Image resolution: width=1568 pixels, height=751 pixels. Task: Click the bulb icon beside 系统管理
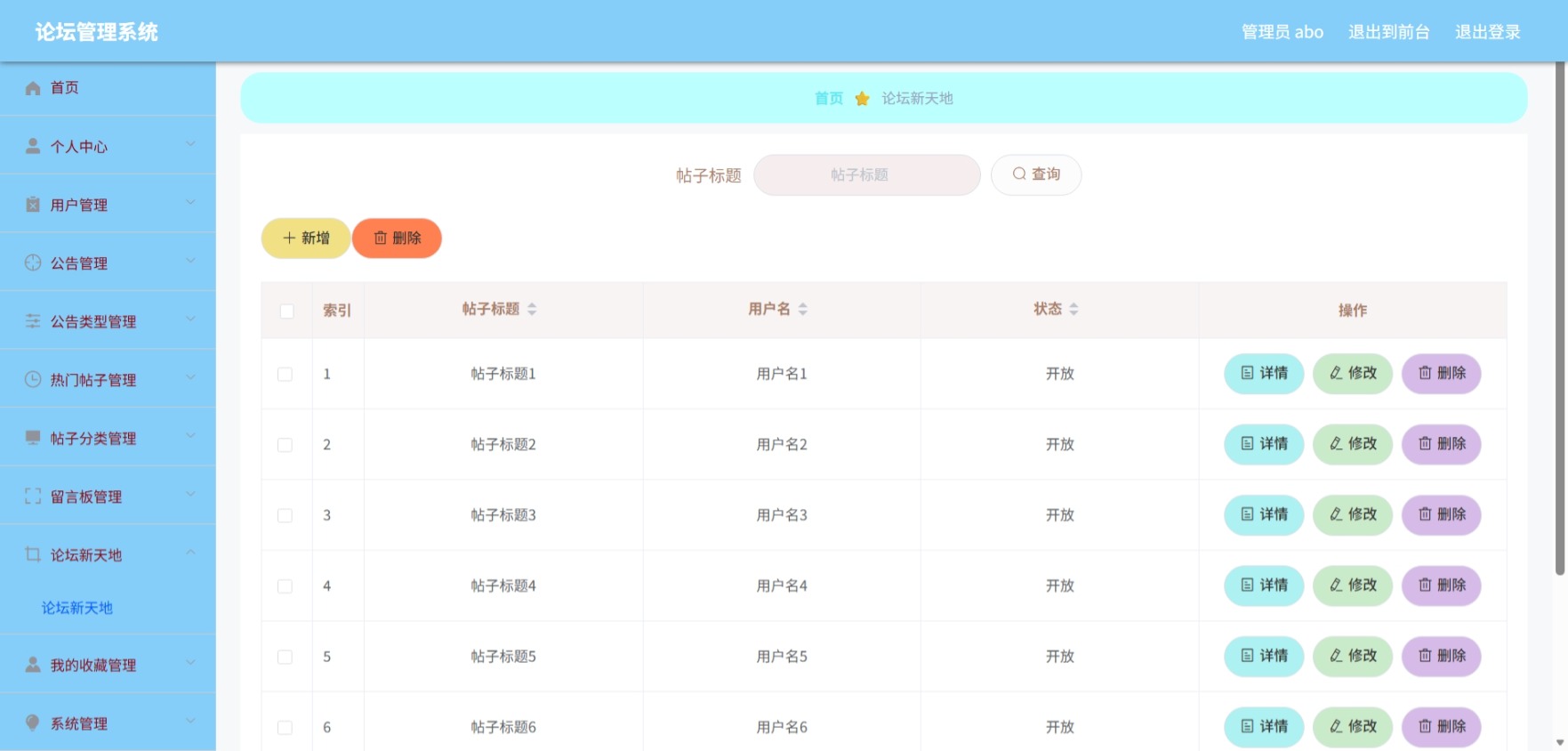(33, 723)
